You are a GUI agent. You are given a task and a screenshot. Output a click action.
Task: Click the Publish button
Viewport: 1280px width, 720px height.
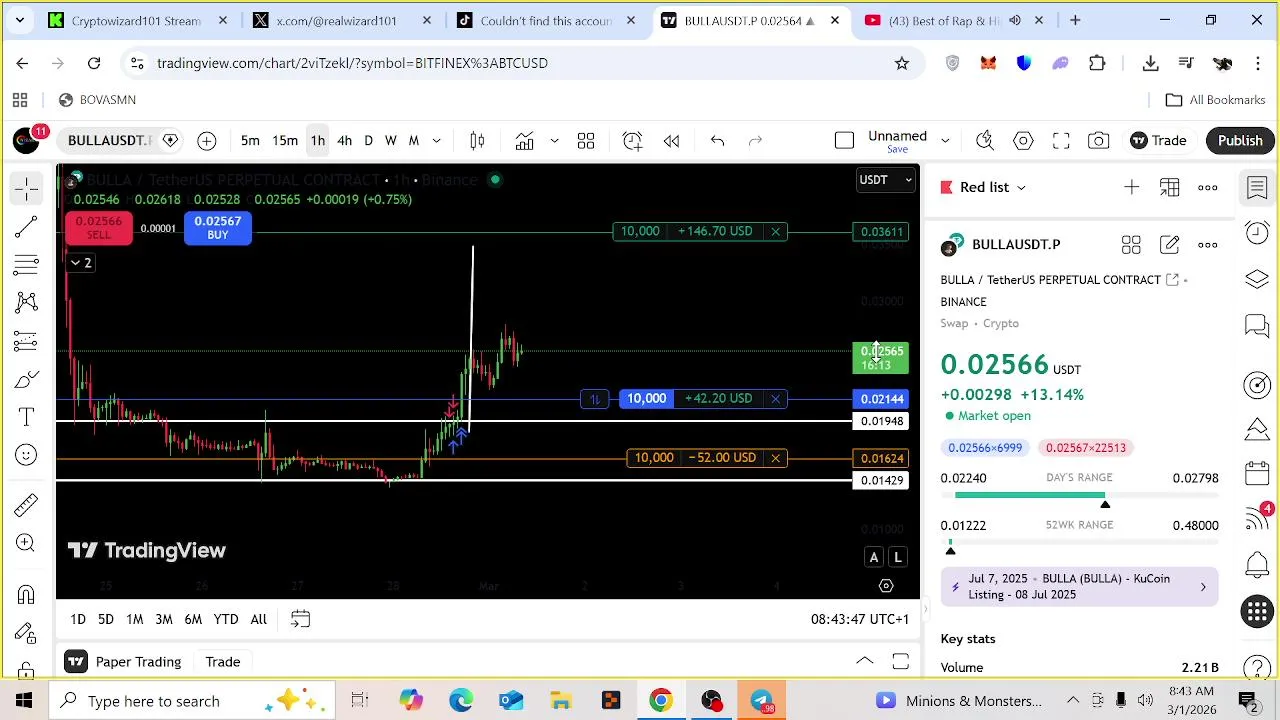pos(1240,141)
